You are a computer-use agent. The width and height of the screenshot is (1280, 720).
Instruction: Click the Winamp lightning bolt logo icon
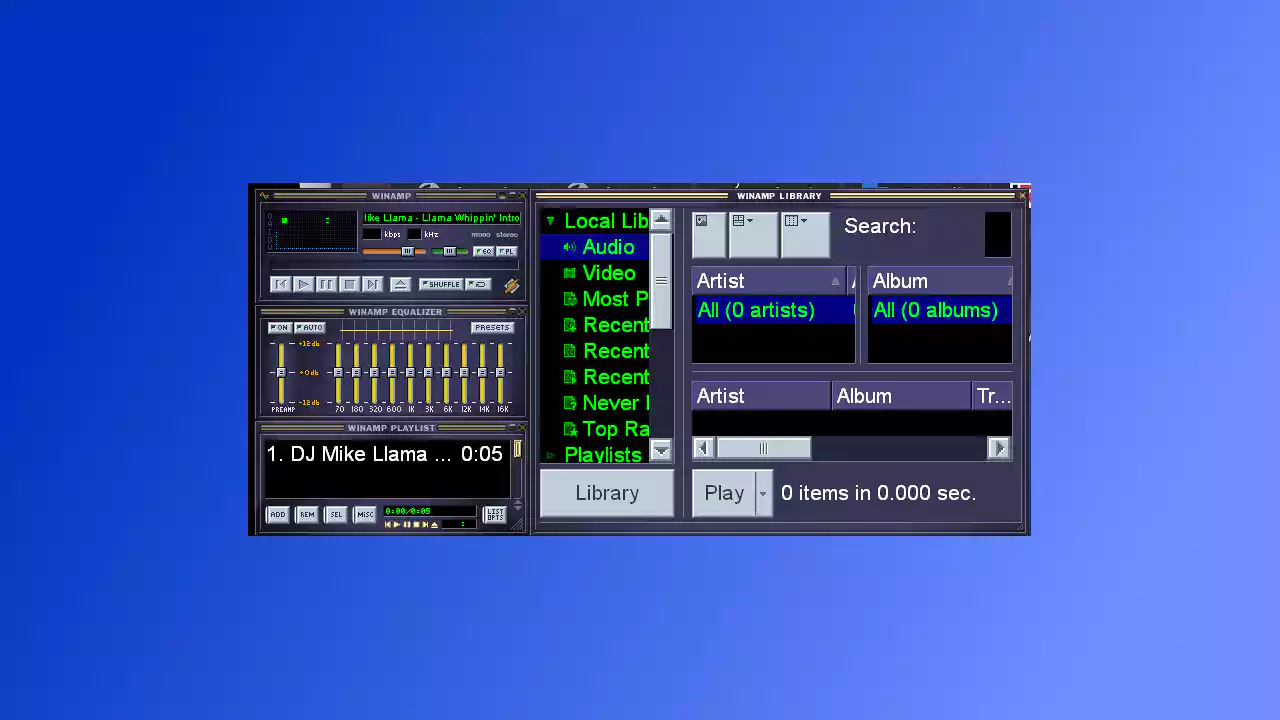click(512, 286)
